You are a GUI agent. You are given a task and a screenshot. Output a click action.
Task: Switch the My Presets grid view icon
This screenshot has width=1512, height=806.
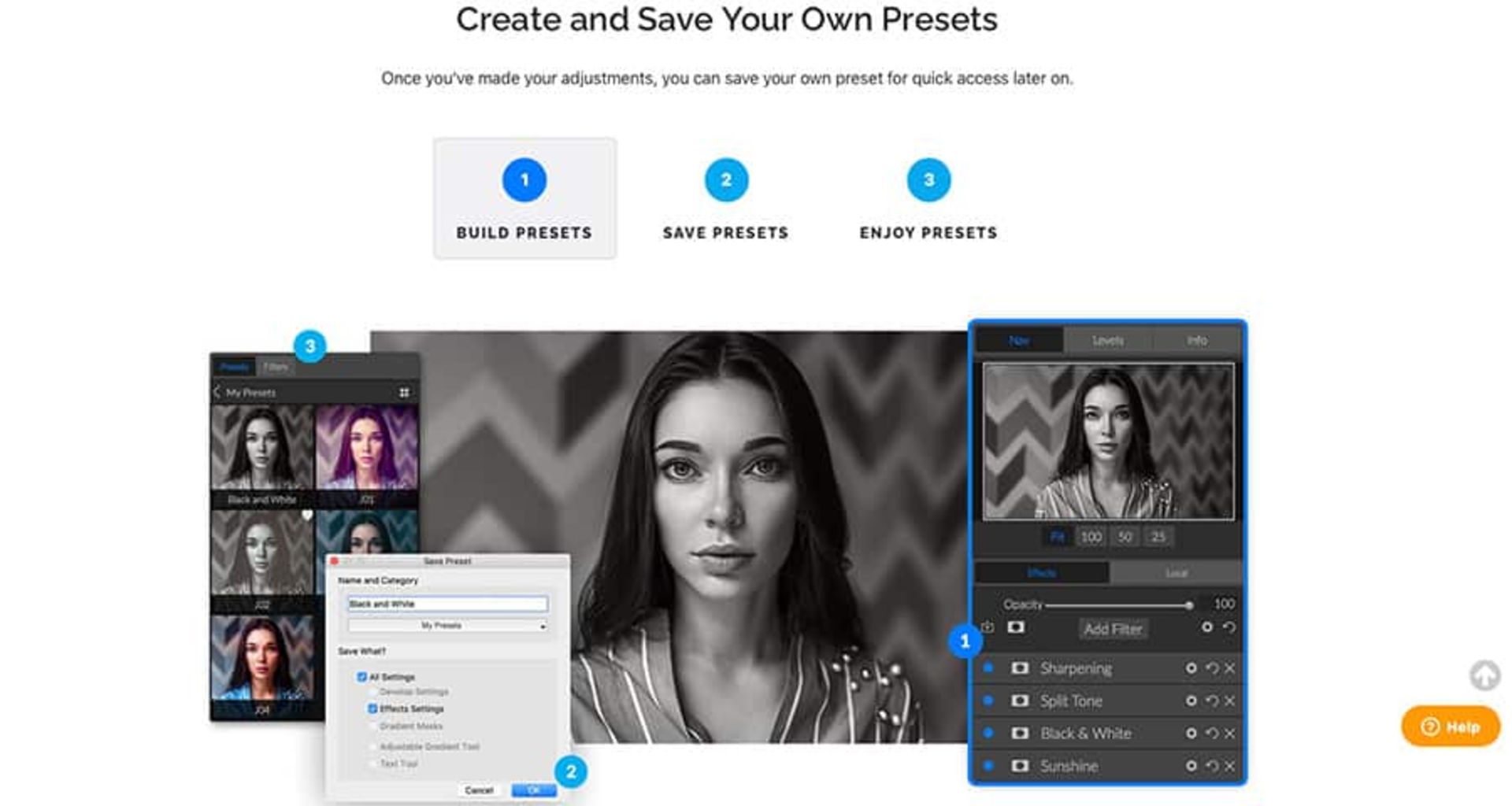(404, 392)
